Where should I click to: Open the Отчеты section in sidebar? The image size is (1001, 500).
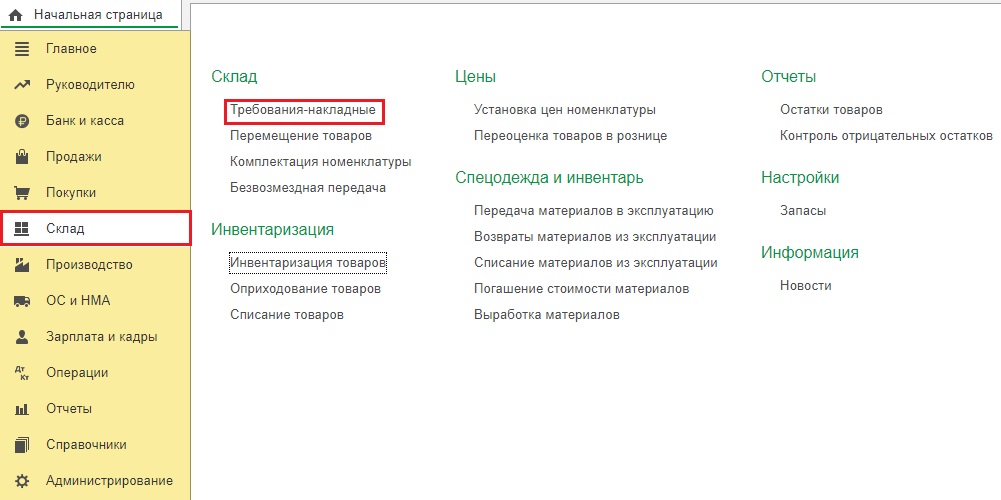[95, 409]
